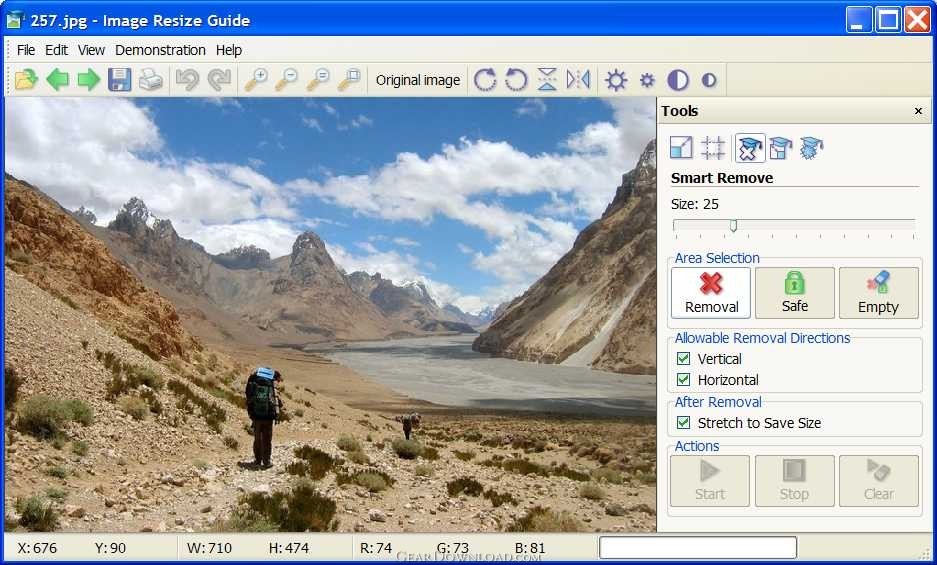Click the status bar progress field

click(x=698, y=547)
